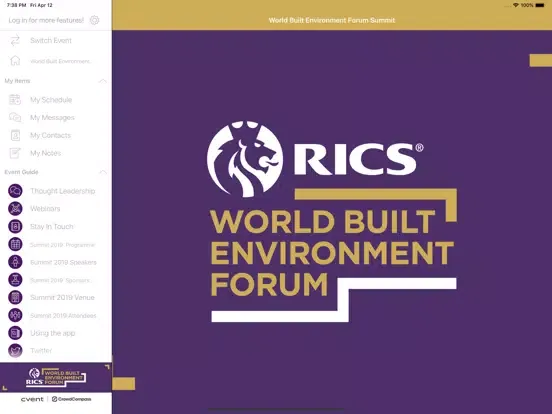Tap the Summit 2019 Speakers icon

point(15,262)
